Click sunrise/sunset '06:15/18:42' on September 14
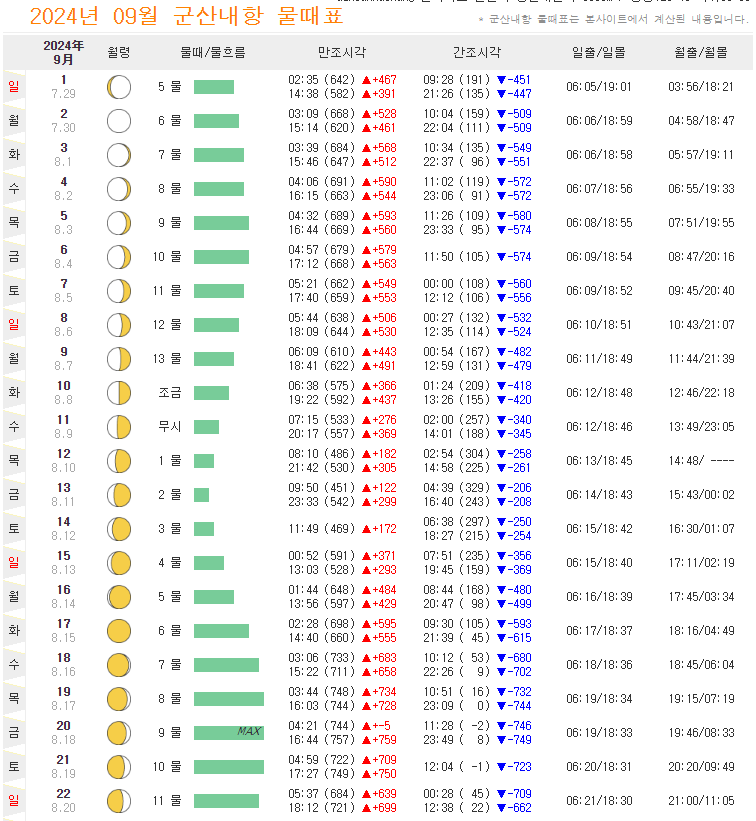756x821 pixels. point(599,529)
